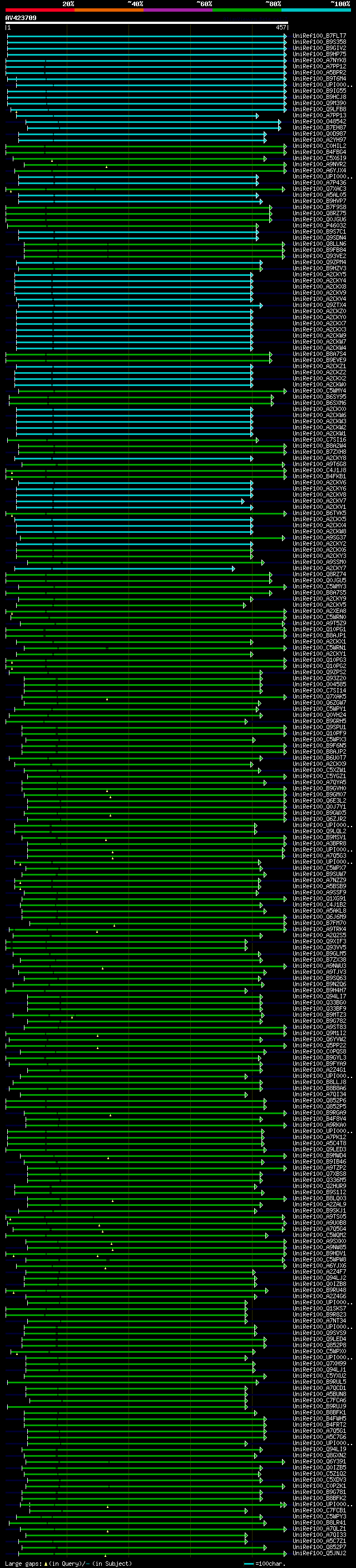
Task: Open hit UniRef100_B7FLT7
Action: click(319, 36)
